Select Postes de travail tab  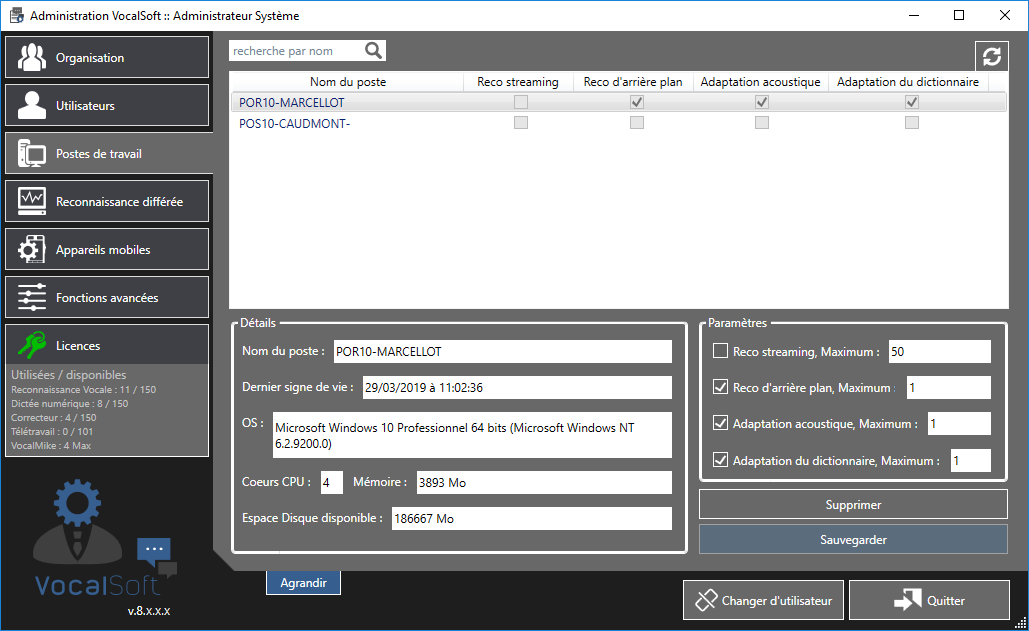[x=108, y=153]
